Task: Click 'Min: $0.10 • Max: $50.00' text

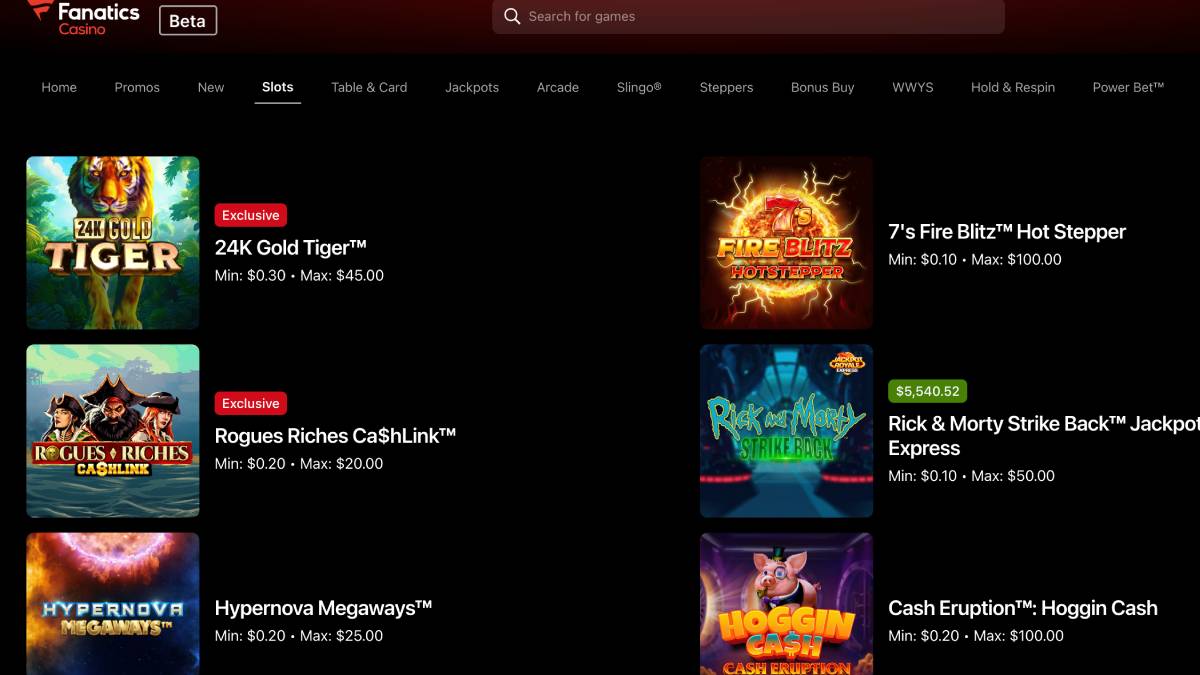Action: point(971,476)
